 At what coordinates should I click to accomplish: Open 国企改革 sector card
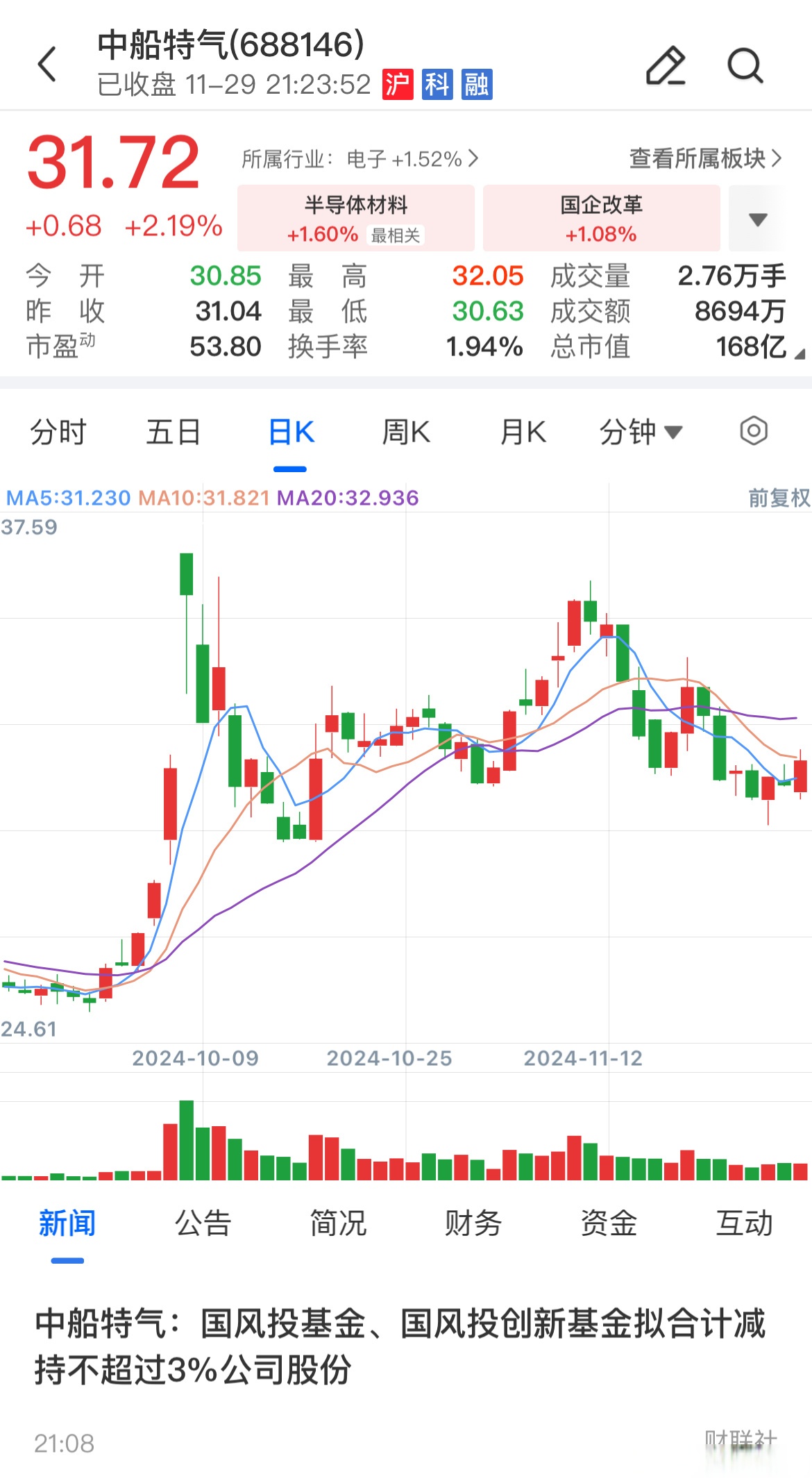point(602,218)
